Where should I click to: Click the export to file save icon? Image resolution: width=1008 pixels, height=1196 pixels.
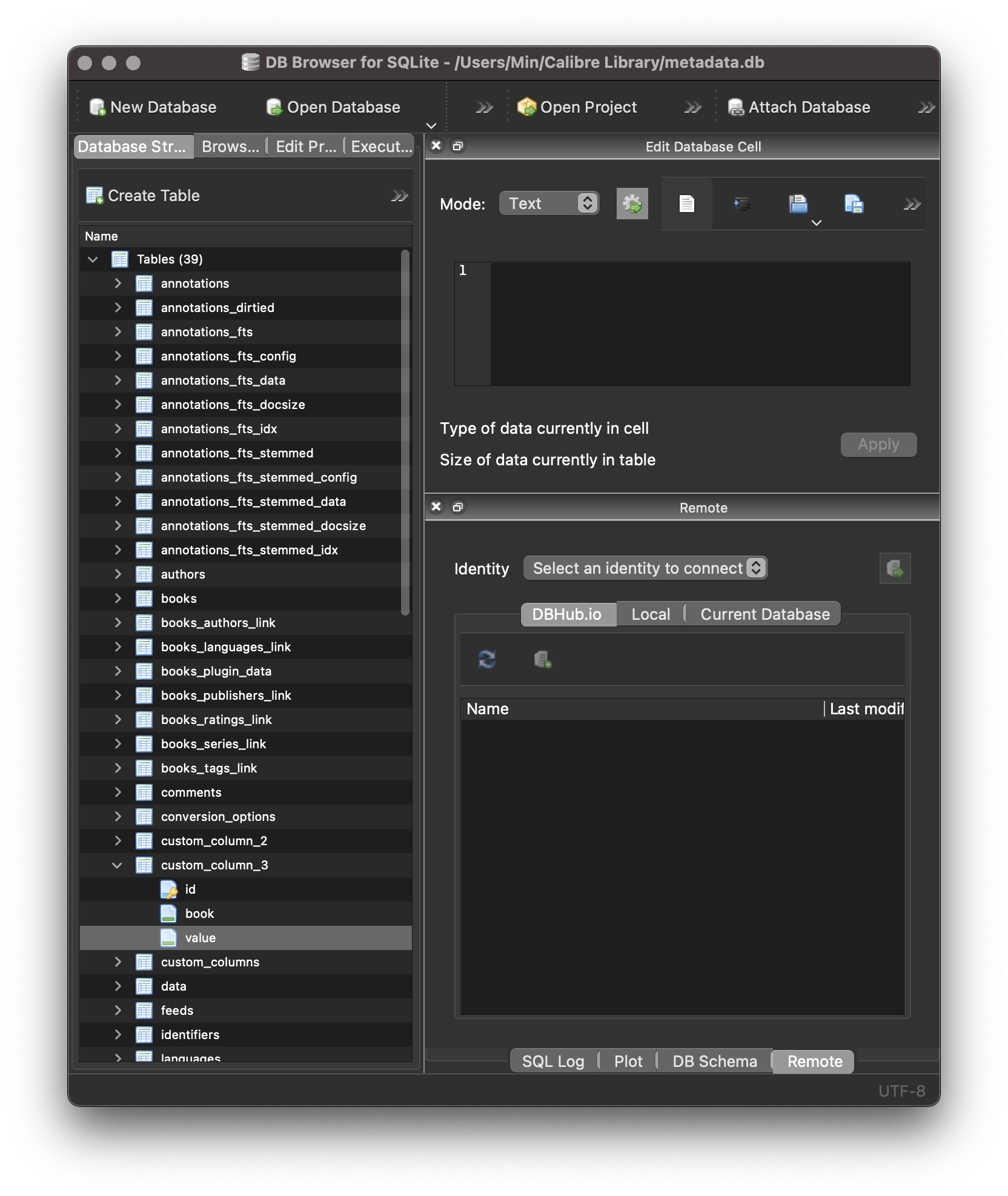click(x=854, y=204)
